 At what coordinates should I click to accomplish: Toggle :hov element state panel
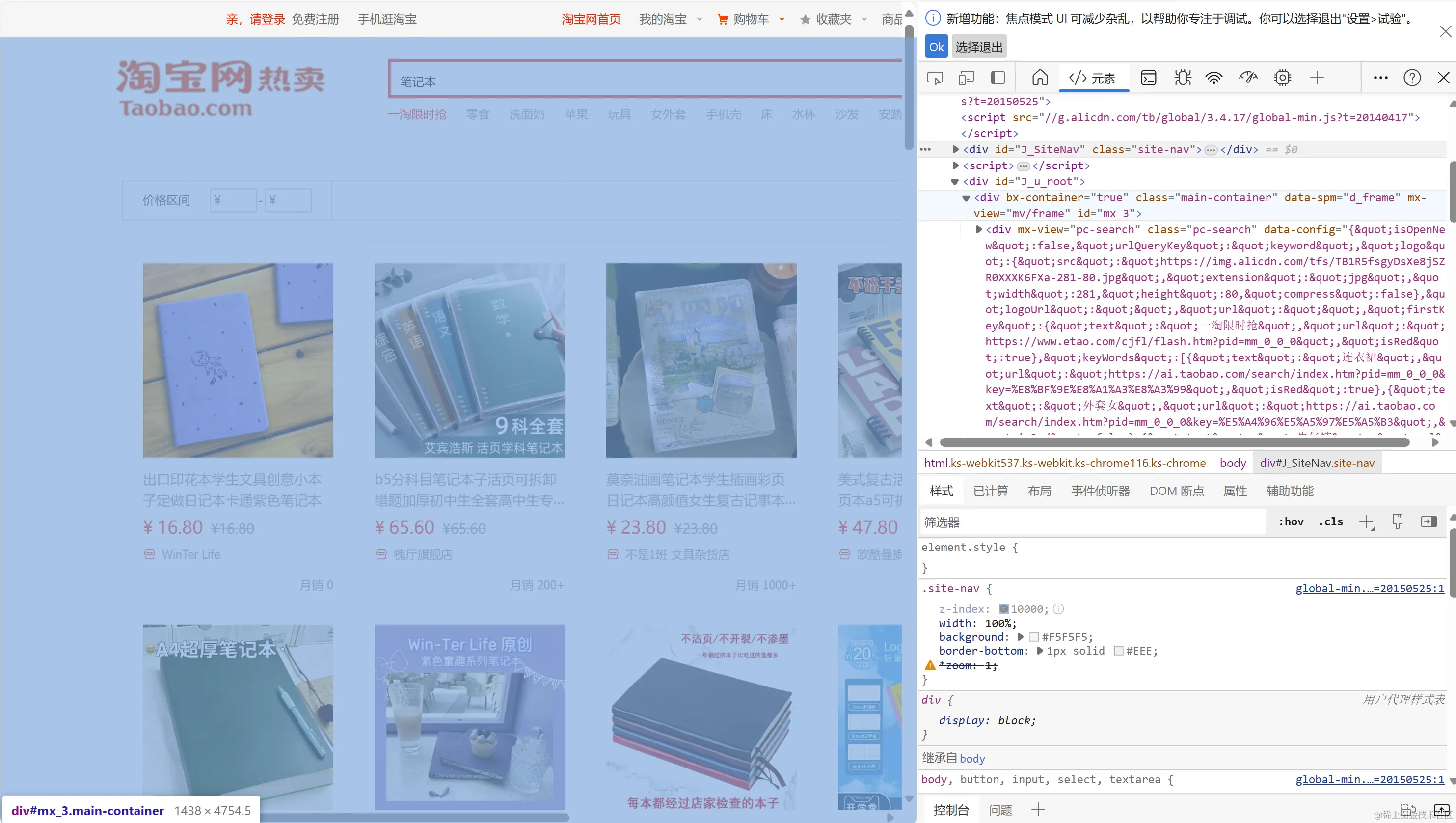pos(1291,521)
